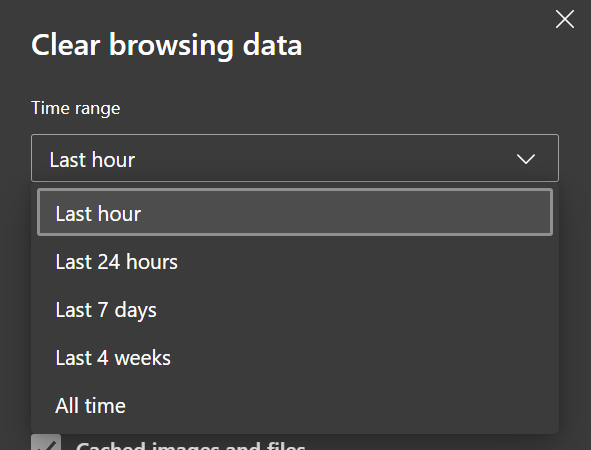Set time range to All time

pos(295,406)
